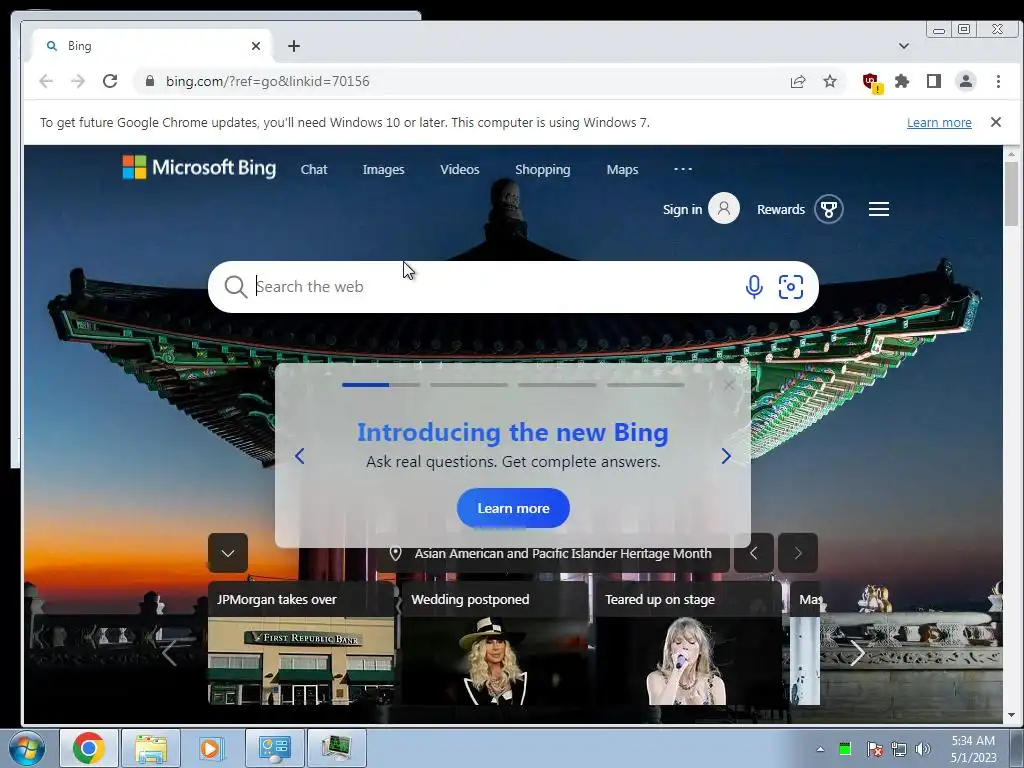The height and width of the screenshot is (768, 1024).
Task: Click the page vertical scrollbar thumb
Action: (x=1011, y=194)
